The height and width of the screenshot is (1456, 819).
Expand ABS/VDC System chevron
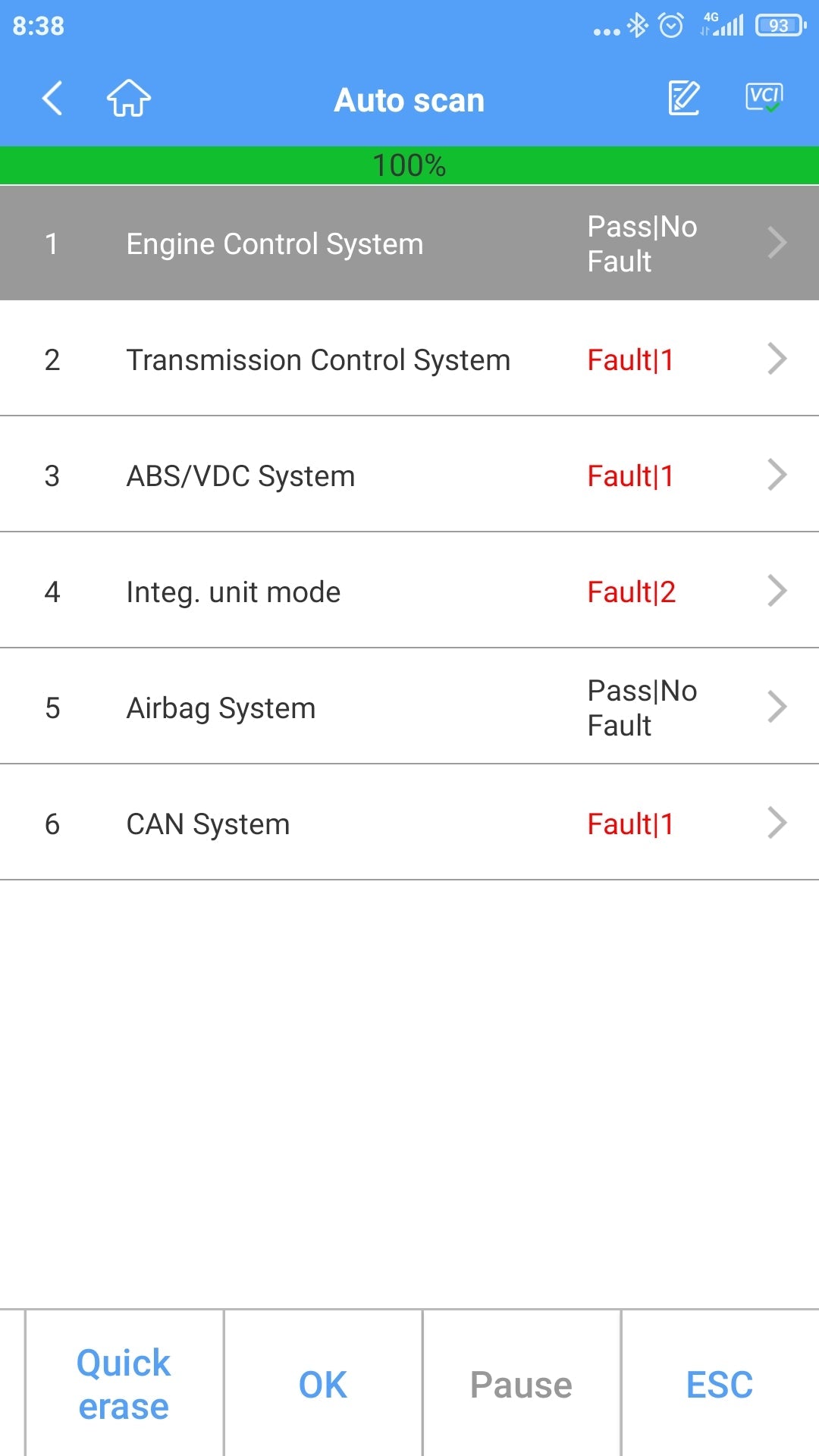pyautogui.click(x=777, y=475)
